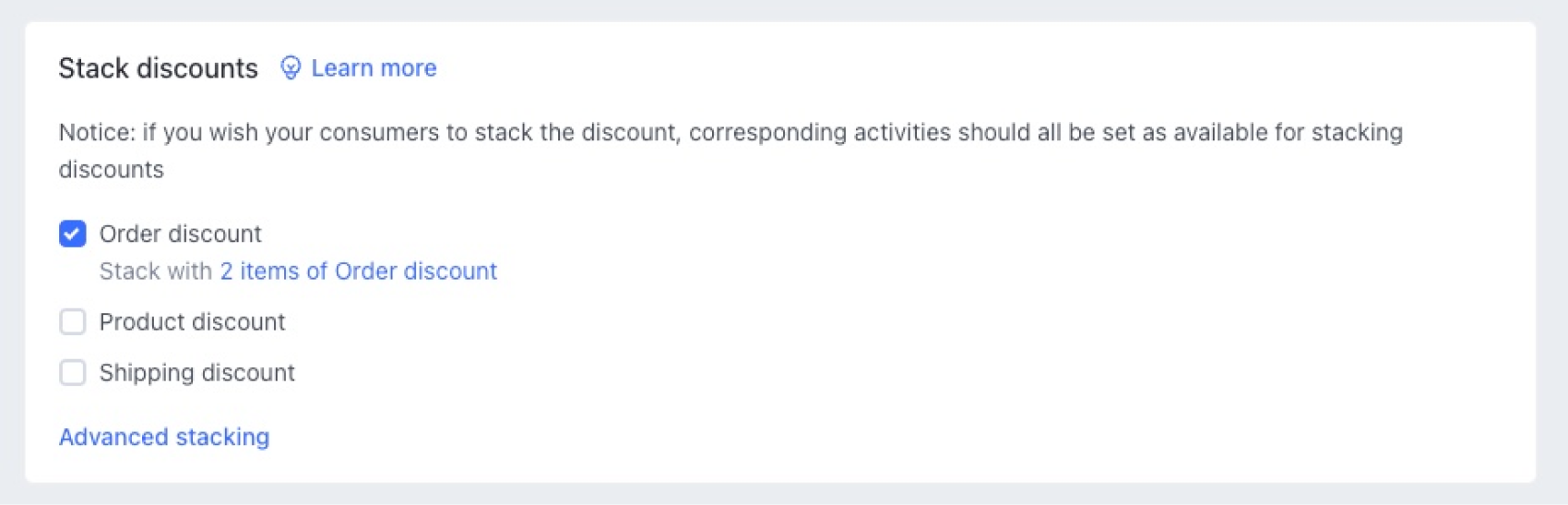Uncheck the Order discount checkbox
Viewport: 1568px width, 505px height.
[x=73, y=234]
